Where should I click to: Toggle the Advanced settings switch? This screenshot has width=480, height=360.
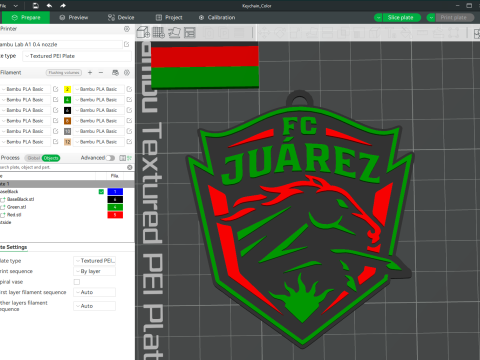110,158
